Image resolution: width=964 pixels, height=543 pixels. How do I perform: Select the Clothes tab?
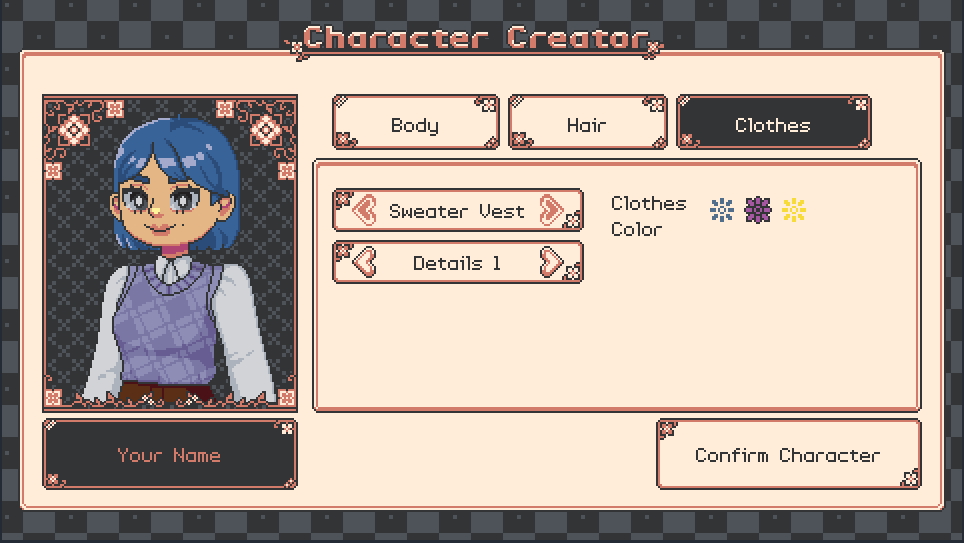[x=773, y=122]
